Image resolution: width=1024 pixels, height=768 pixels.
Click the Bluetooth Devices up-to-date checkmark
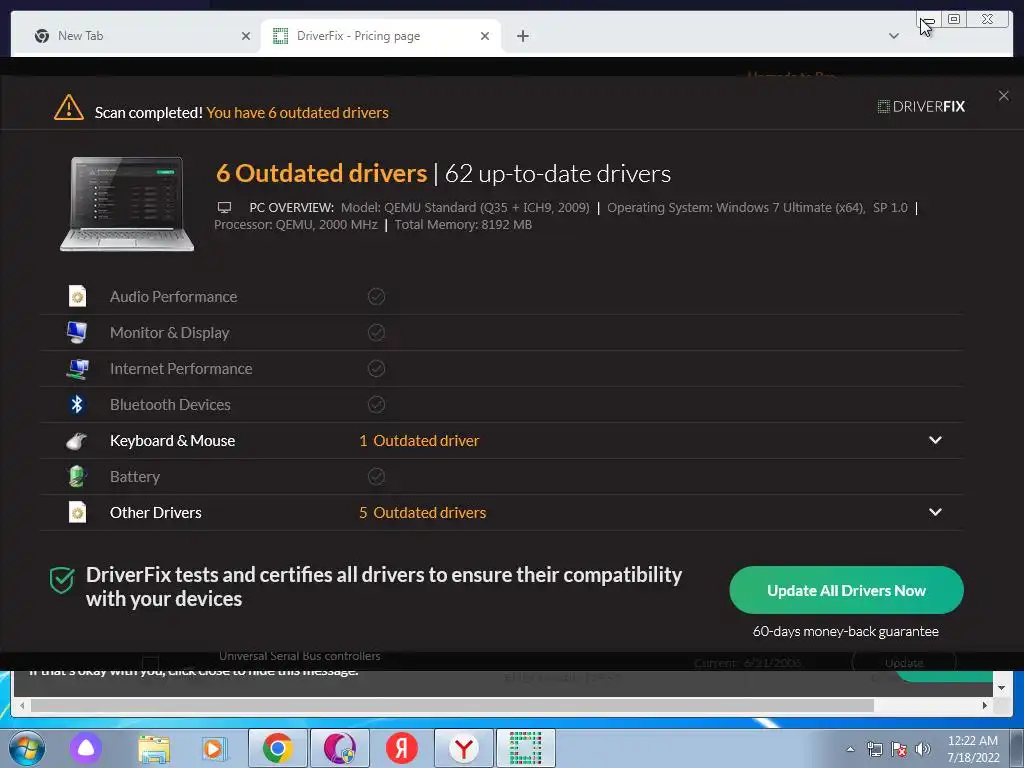[376, 404]
